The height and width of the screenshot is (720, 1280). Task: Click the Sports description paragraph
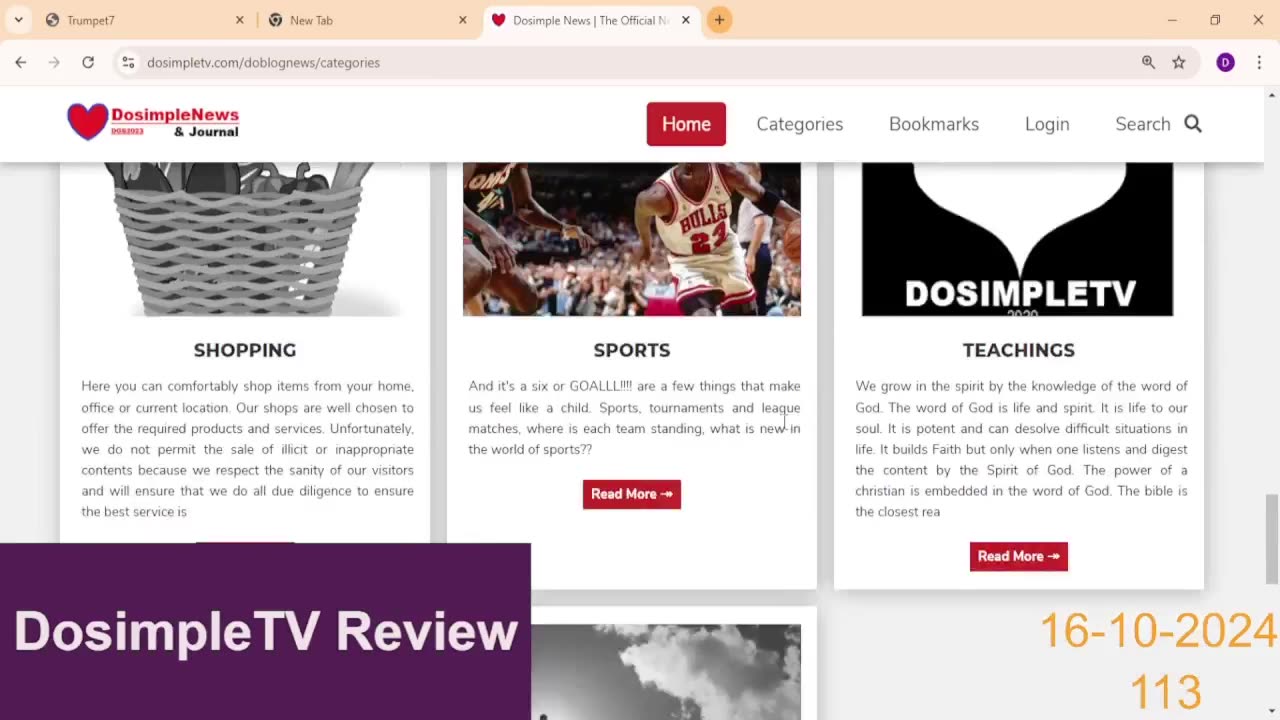pos(634,418)
